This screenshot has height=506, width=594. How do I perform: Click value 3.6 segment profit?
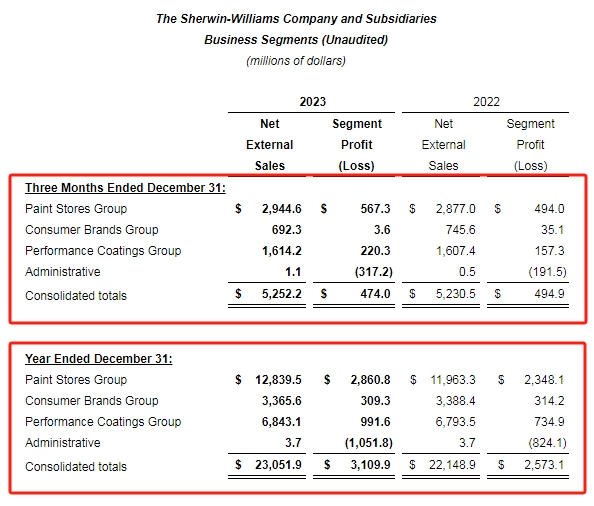coord(382,230)
